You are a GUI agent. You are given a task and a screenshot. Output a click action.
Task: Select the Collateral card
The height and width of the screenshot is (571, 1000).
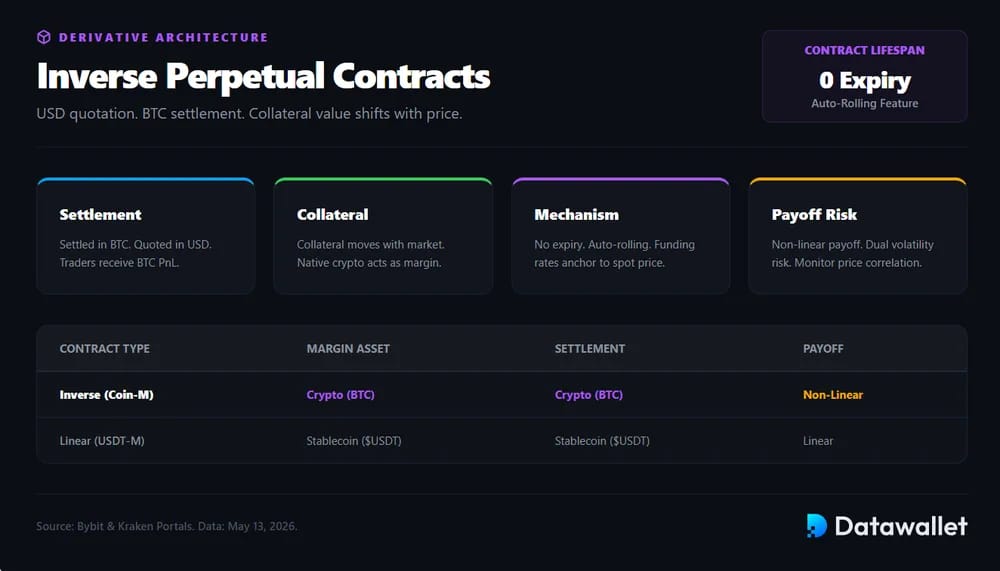point(383,236)
